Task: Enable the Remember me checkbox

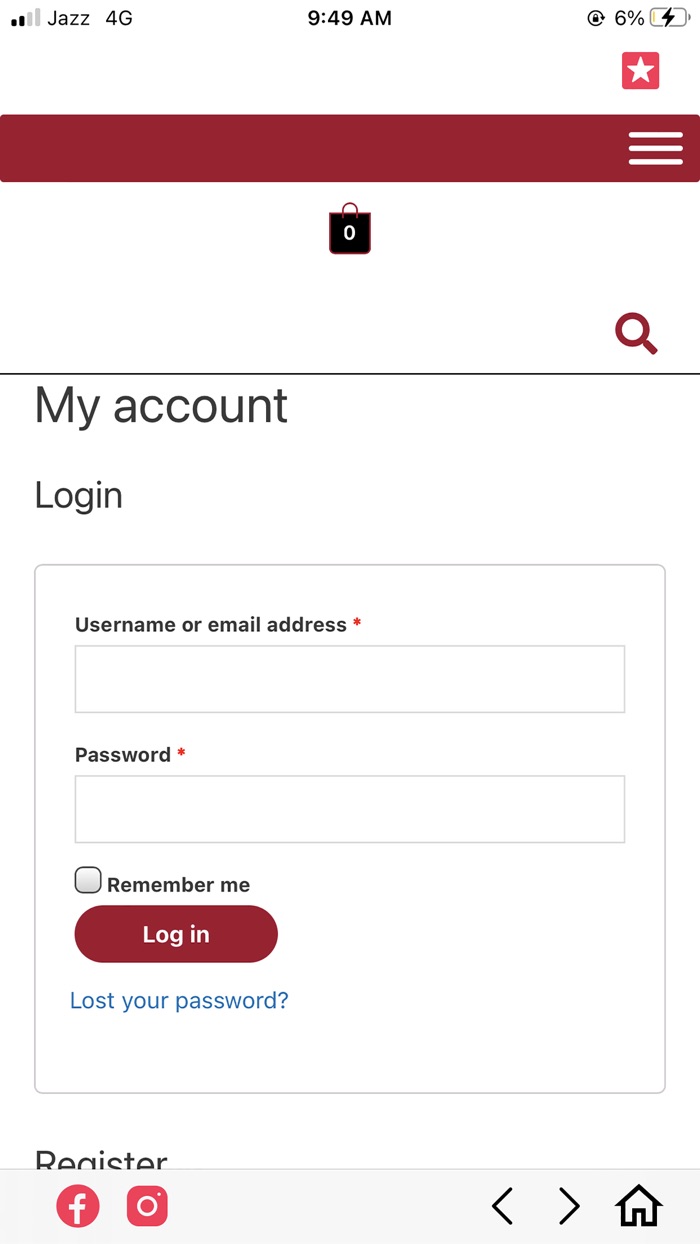Action: [x=88, y=881]
